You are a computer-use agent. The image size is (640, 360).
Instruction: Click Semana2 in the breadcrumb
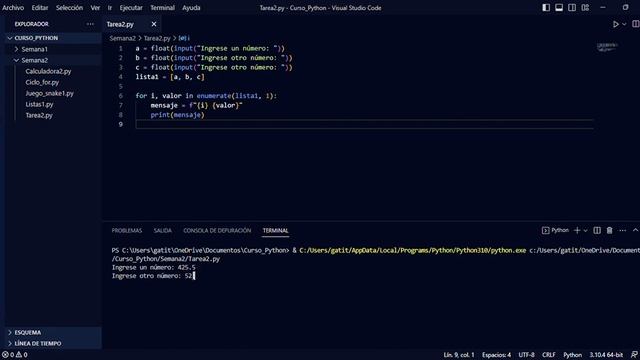point(122,38)
